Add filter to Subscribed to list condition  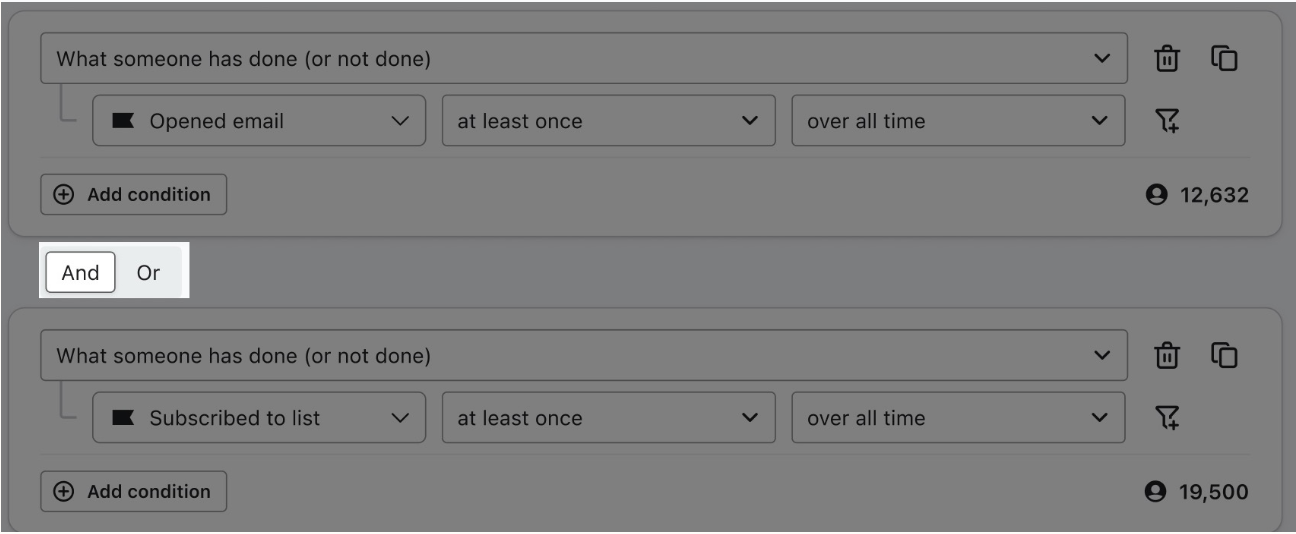pyautogui.click(x=1166, y=418)
